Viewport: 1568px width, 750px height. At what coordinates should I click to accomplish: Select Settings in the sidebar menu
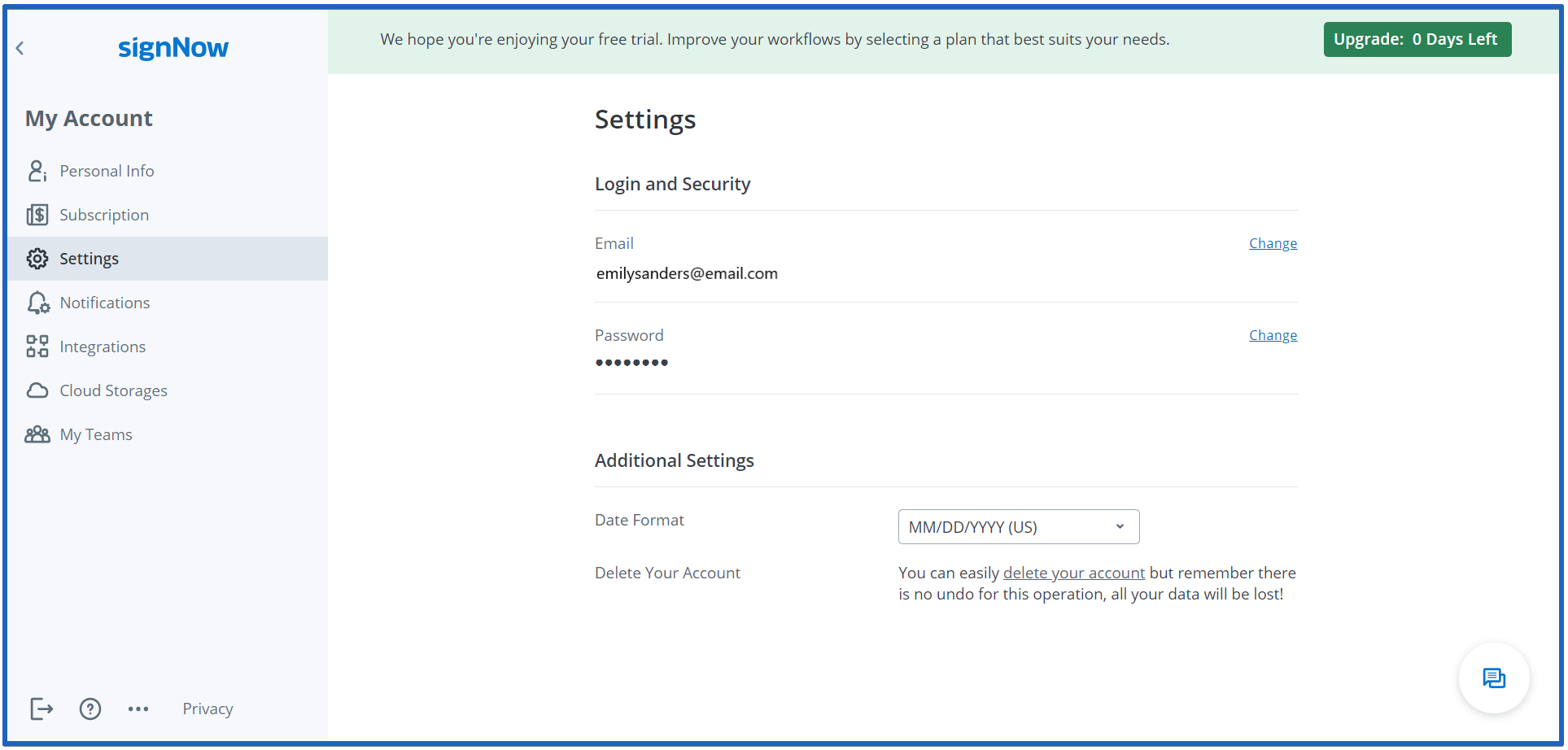point(90,259)
